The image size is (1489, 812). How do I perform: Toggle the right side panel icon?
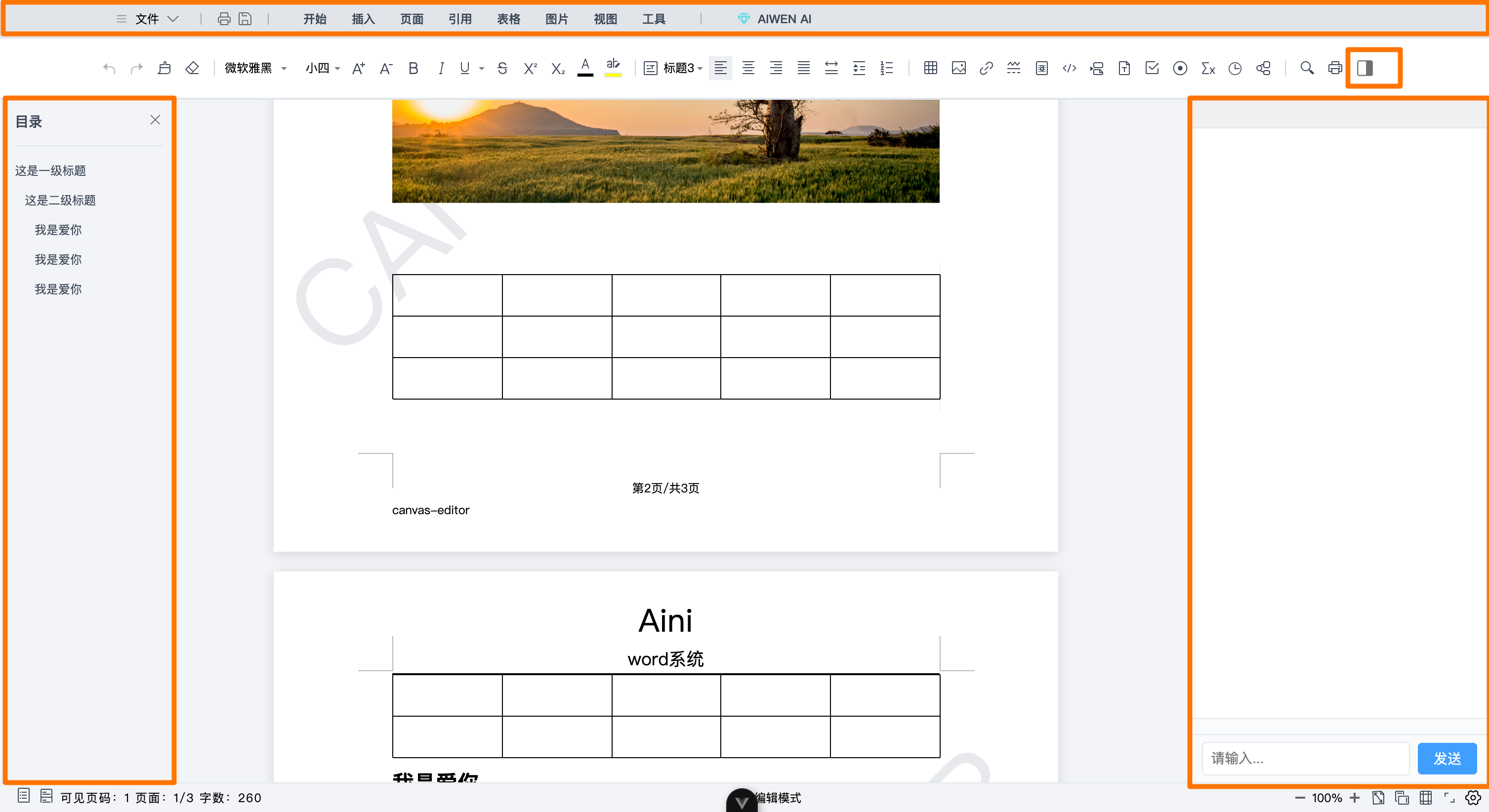point(1365,68)
